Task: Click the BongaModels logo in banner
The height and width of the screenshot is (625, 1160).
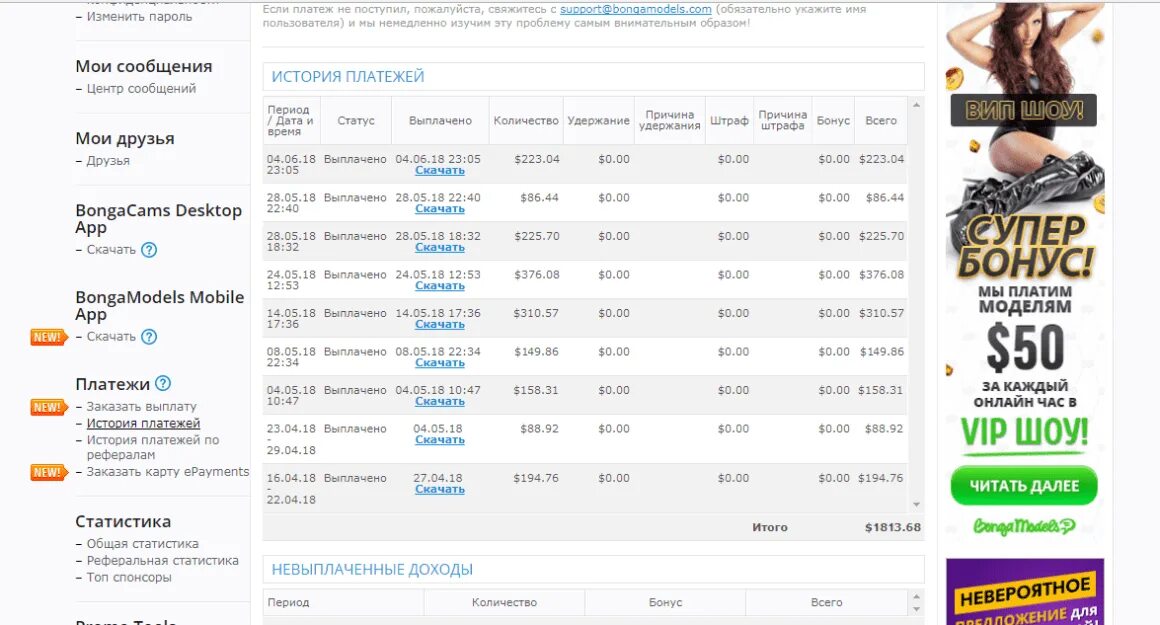Action: click(x=1024, y=526)
